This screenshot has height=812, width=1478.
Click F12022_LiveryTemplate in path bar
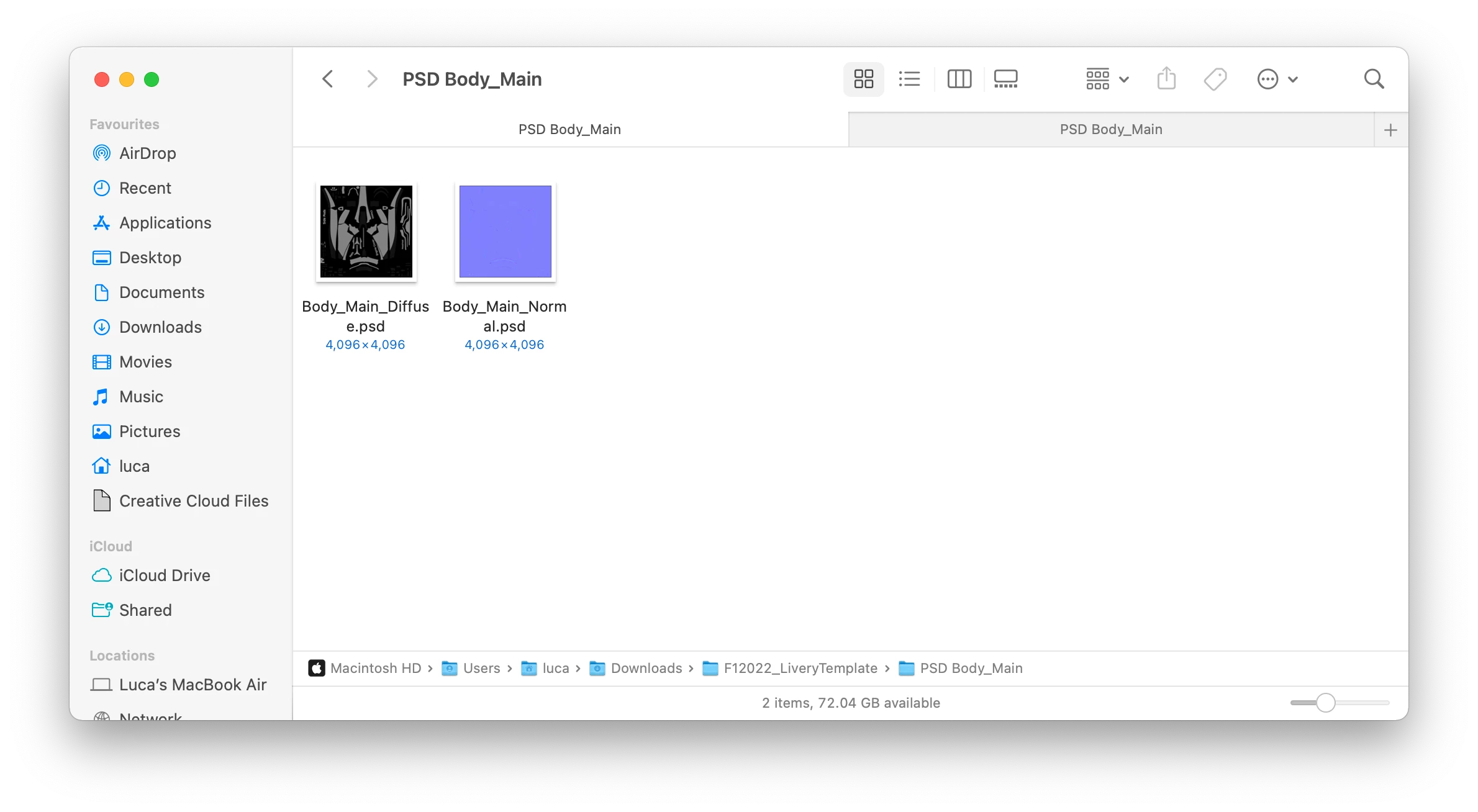pyautogui.click(x=800, y=668)
